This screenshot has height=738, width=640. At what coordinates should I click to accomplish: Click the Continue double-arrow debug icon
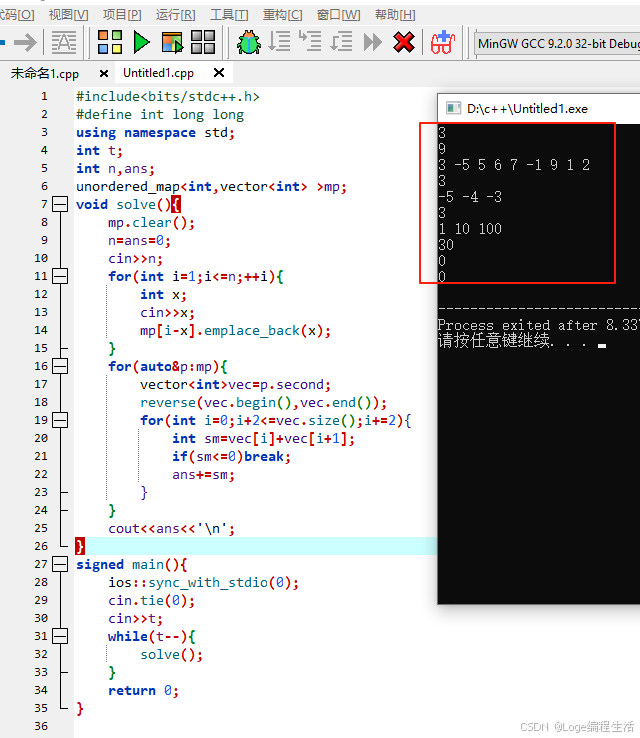(373, 42)
